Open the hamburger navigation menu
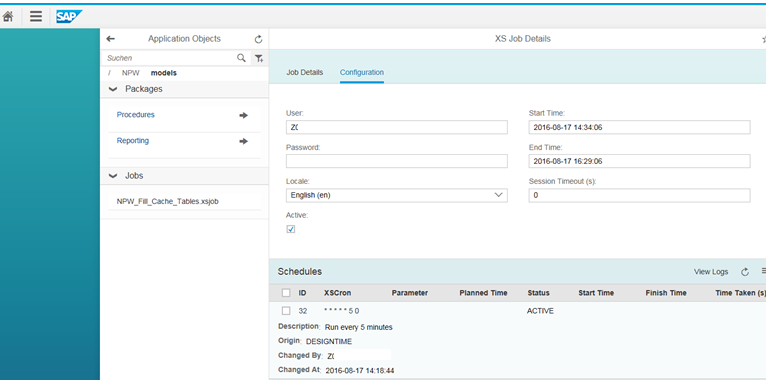 [36, 17]
